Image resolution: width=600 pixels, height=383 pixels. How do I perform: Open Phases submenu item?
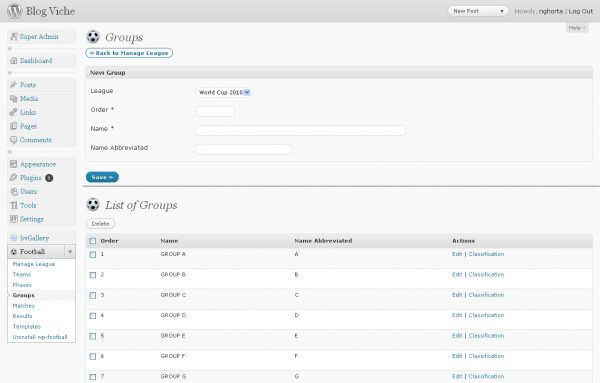tap(22, 285)
